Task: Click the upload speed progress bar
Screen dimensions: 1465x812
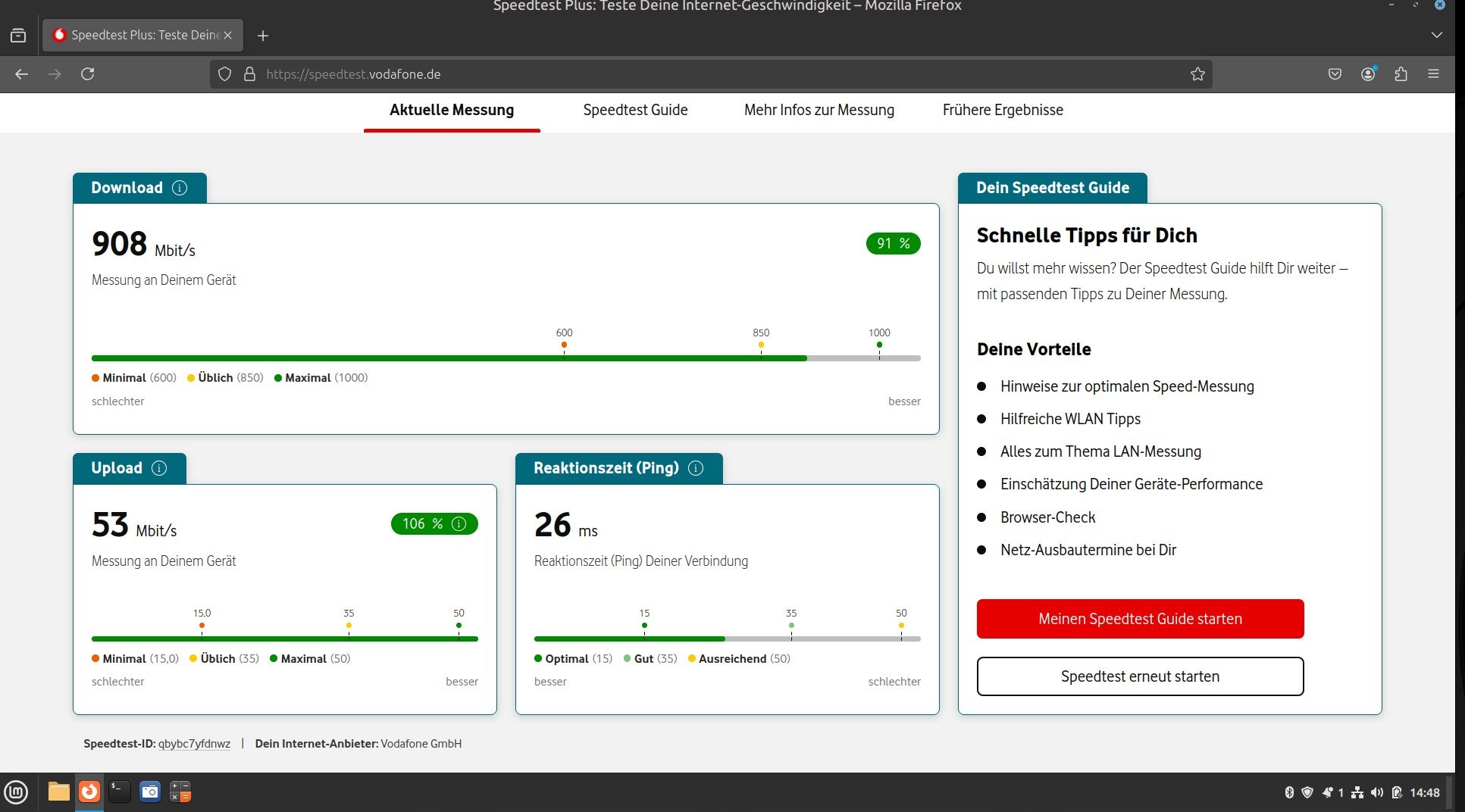Action: click(x=285, y=639)
